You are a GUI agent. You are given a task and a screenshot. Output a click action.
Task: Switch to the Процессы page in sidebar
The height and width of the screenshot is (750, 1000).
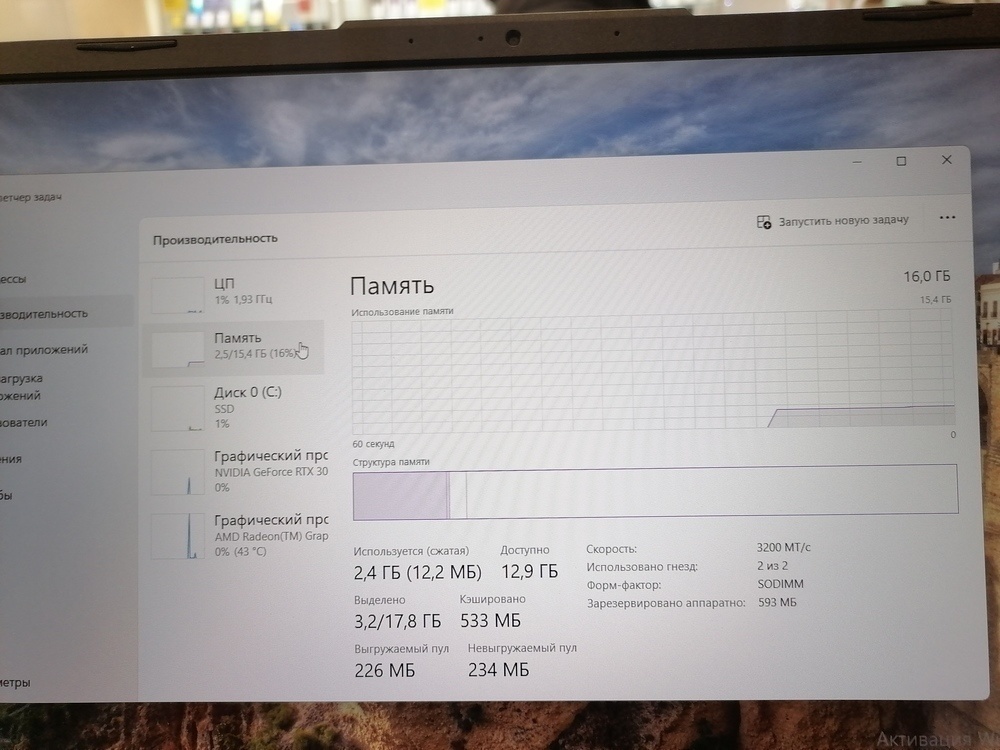15,279
